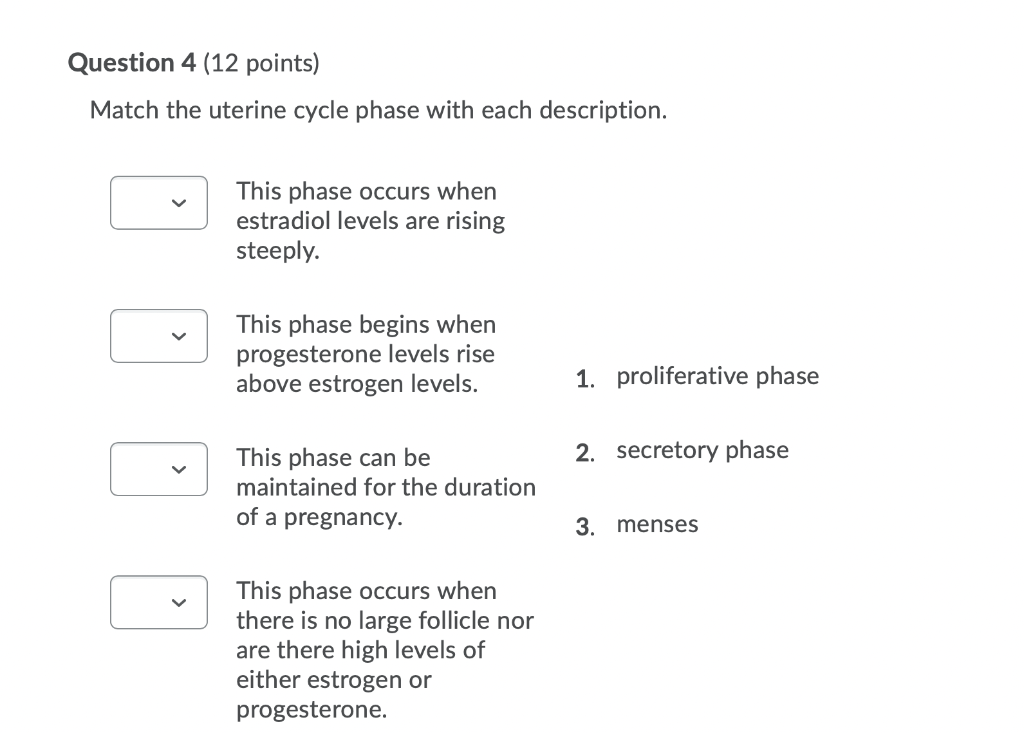
Task: Click the description about pregnancy maintenance
Action: (x=385, y=487)
